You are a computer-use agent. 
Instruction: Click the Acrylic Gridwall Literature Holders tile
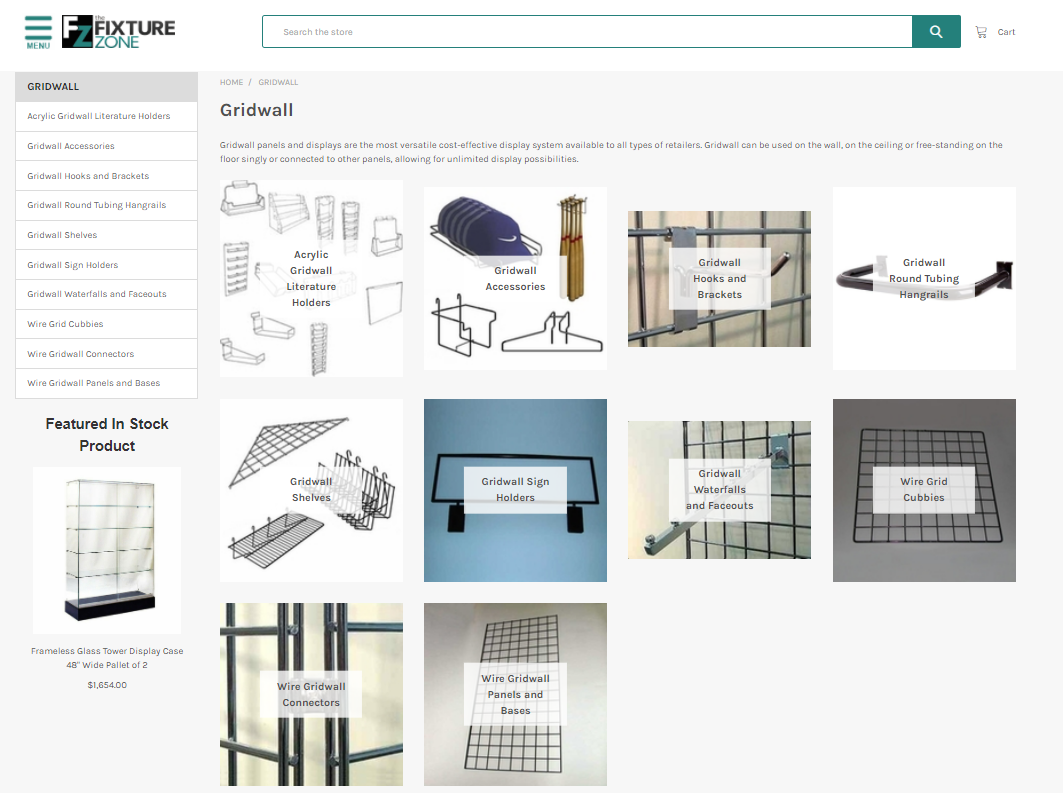tap(311, 278)
